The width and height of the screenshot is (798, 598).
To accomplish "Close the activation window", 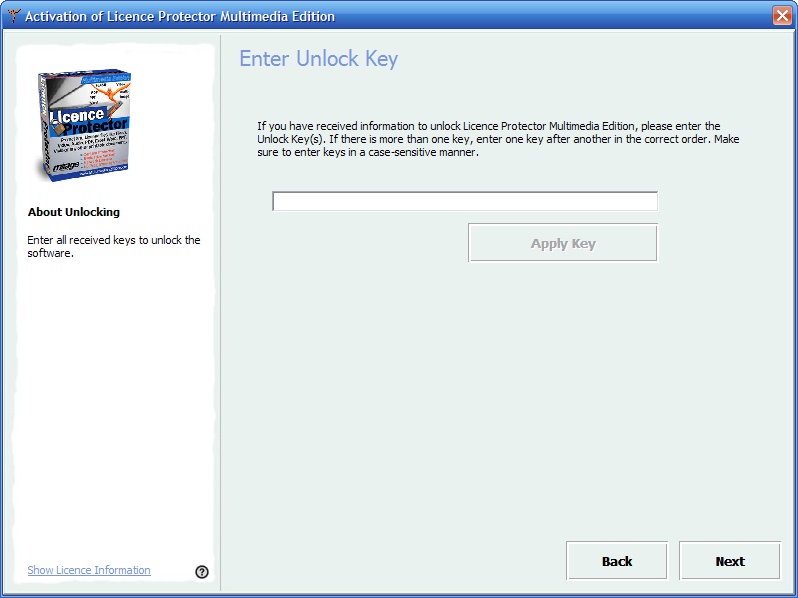I will [781, 16].
